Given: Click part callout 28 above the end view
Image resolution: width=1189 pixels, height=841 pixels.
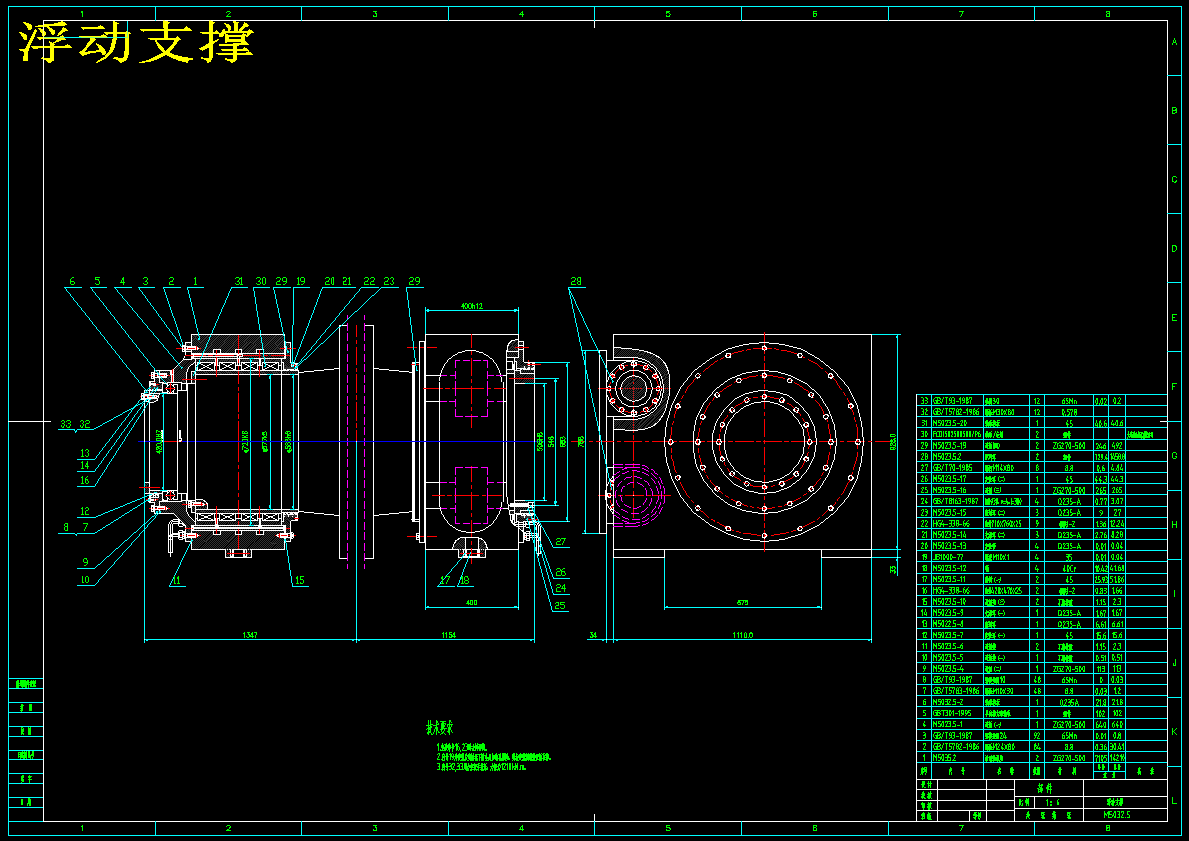Looking at the screenshot, I should coord(576,281).
